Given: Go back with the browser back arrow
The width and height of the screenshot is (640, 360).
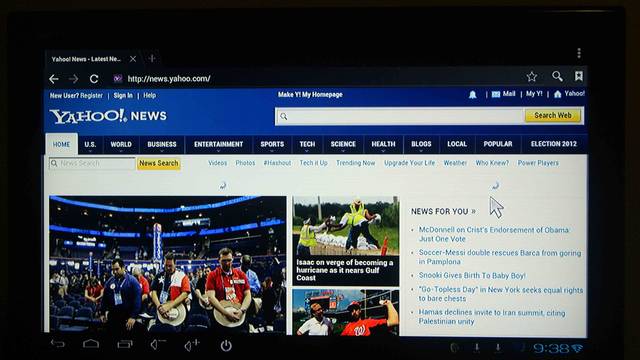Looking at the screenshot, I should click(53, 79).
